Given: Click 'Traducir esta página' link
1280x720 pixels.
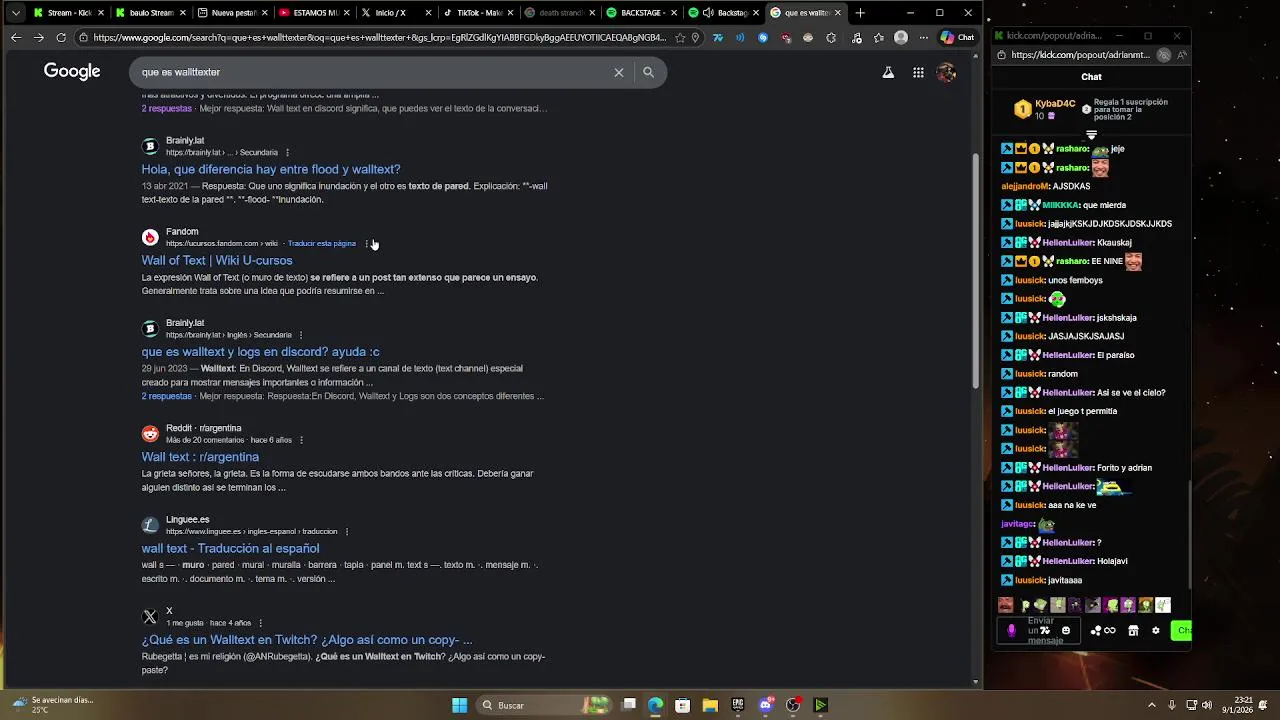Looking at the screenshot, I should pos(322,244).
